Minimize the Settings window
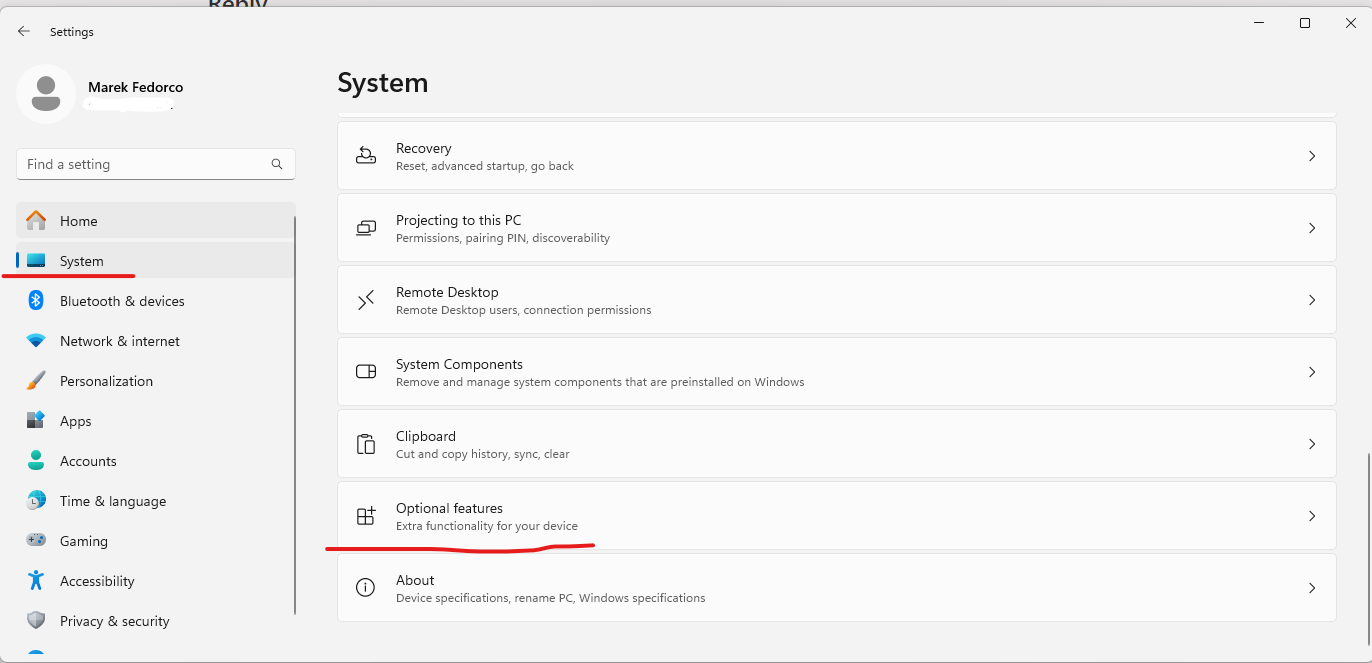The width and height of the screenshot is (1372, 663). pyautogui.click(x=1259, y=23)
